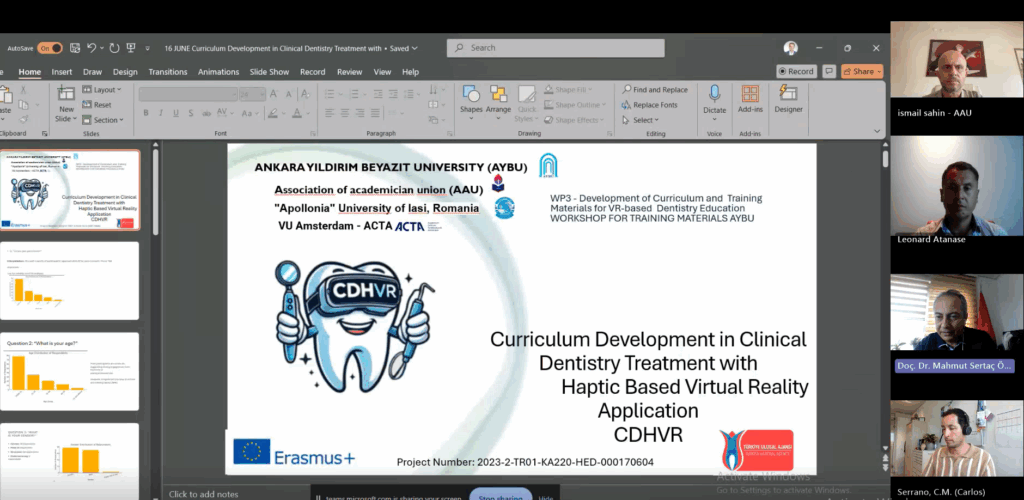Open the Shape Effects dropdown

pyautogui.click(x=575, y=120)
